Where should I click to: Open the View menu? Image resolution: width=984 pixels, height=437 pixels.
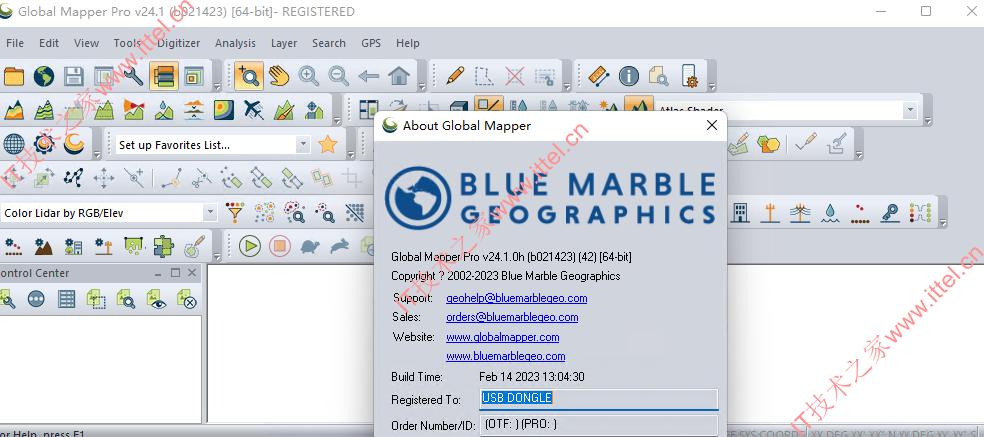(x=86, y=43)
